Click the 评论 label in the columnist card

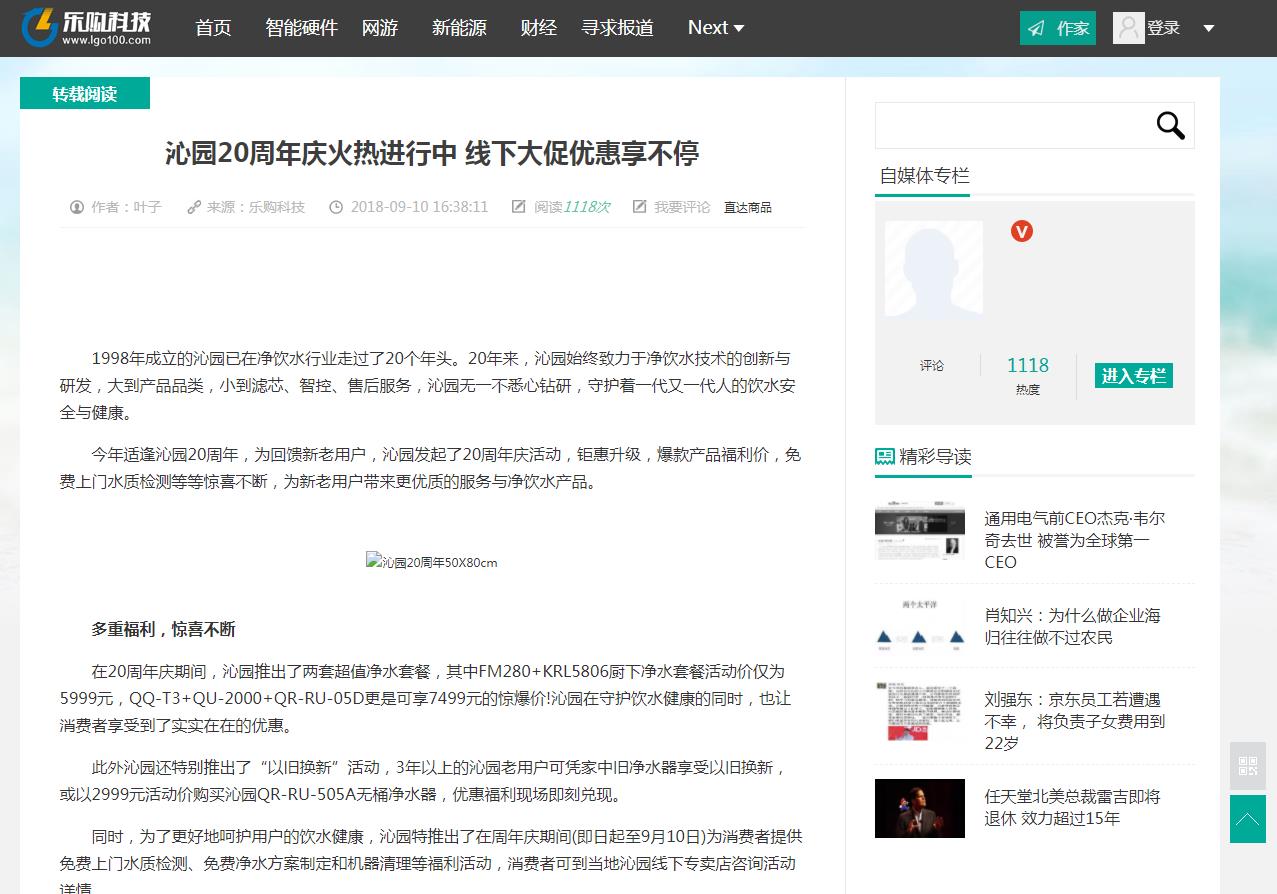coord(932,366)
